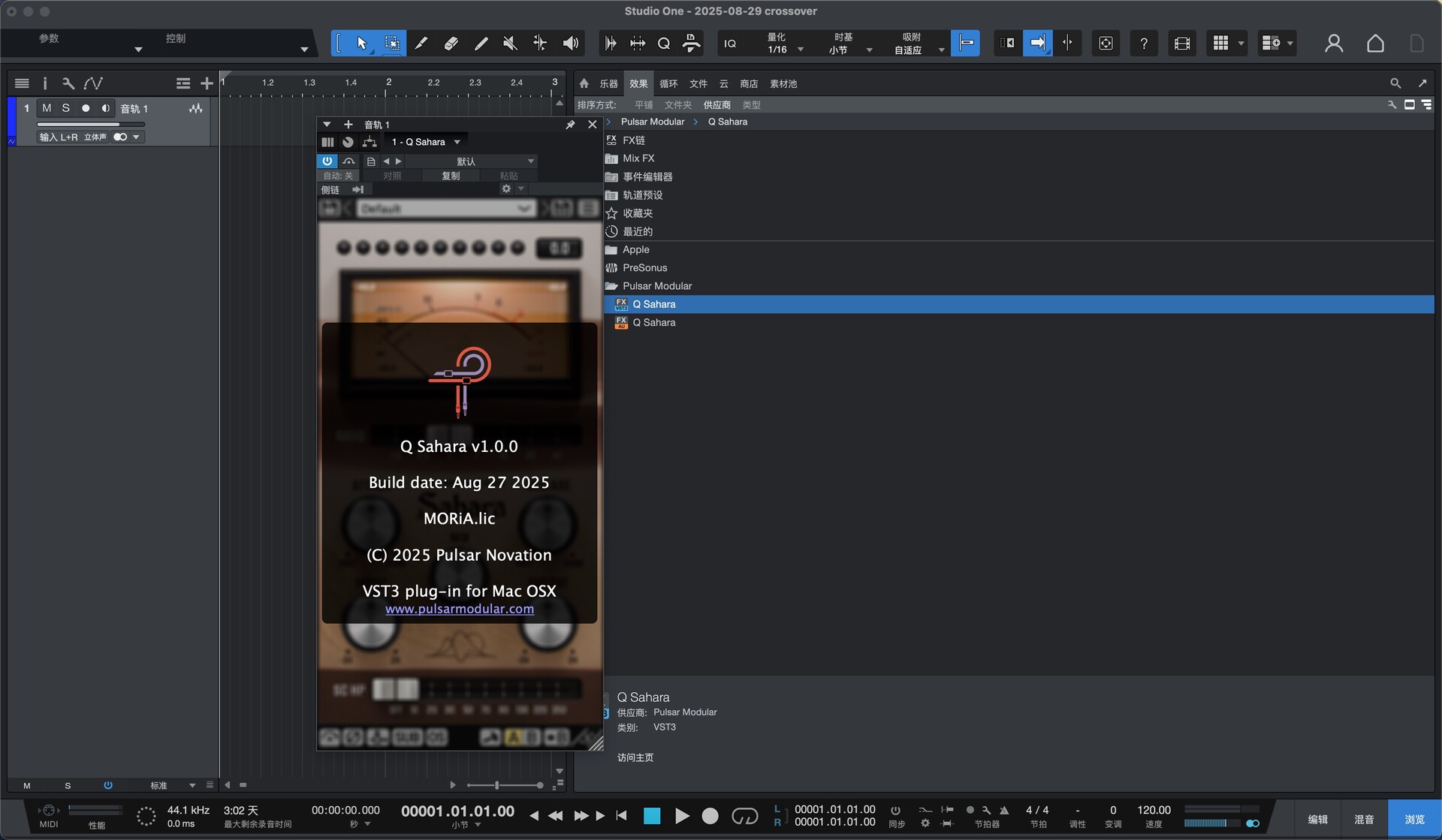This screenshot has height=840, width=1442.
Task: Switch to the 素材池 pool tab
Action: [783, 84]
